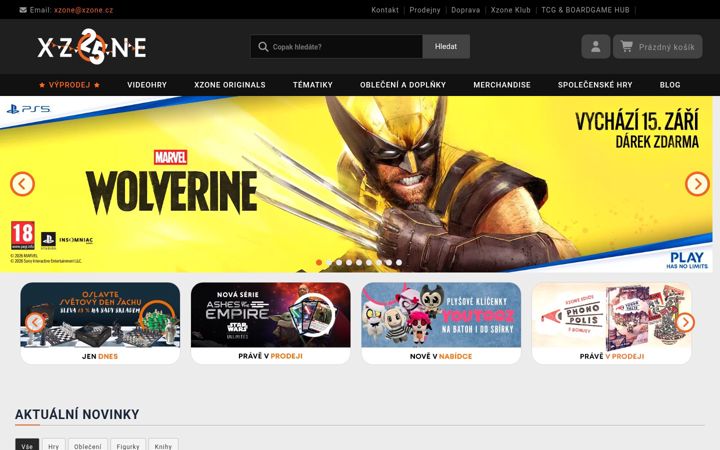Click 'NOVĚ V NABÍDCE' caption

pyautogui.click(x=441, y=356)
